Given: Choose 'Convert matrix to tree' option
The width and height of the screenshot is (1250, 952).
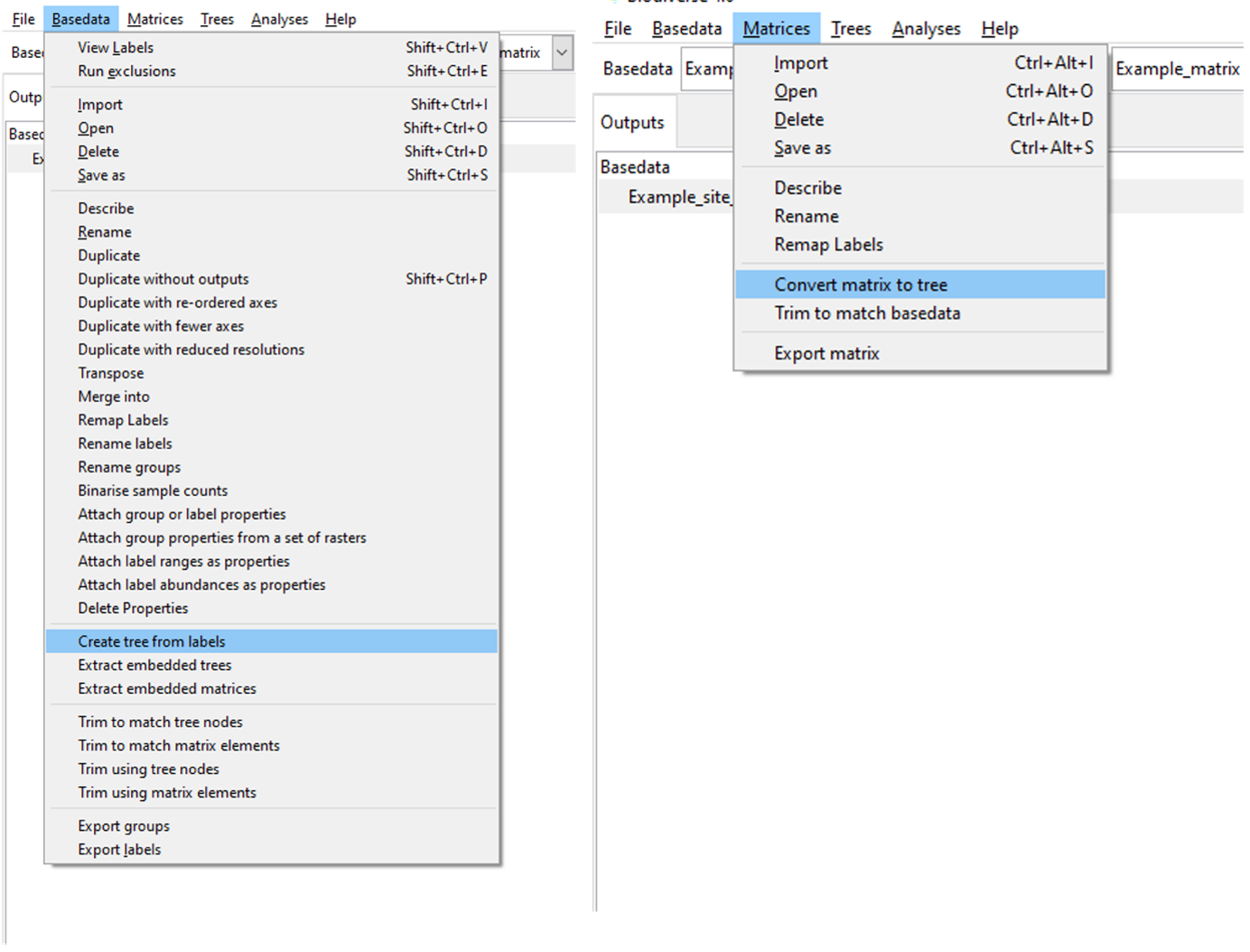Looking at the screenshot, I should (860, 285).
